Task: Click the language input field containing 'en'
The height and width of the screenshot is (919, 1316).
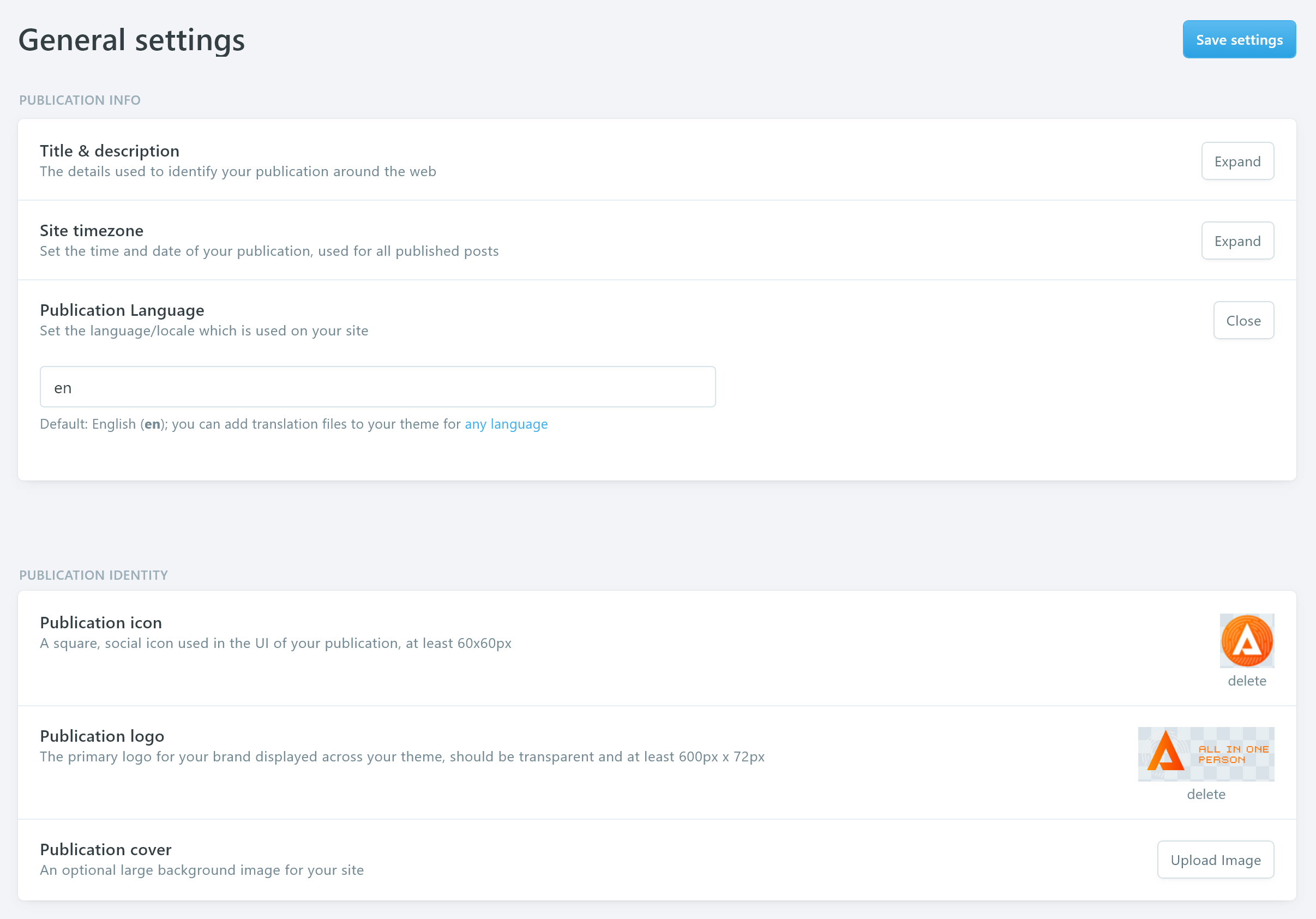Action: tap(377, 387)
